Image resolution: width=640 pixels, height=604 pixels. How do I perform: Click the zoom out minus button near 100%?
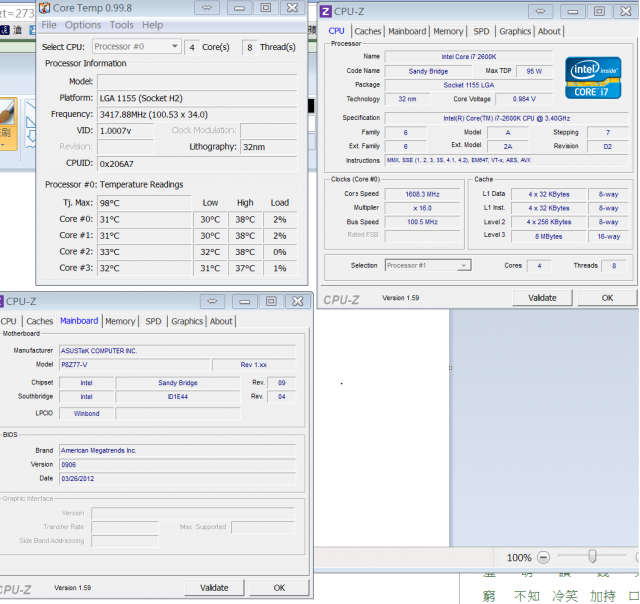click(x=543, y=557)
